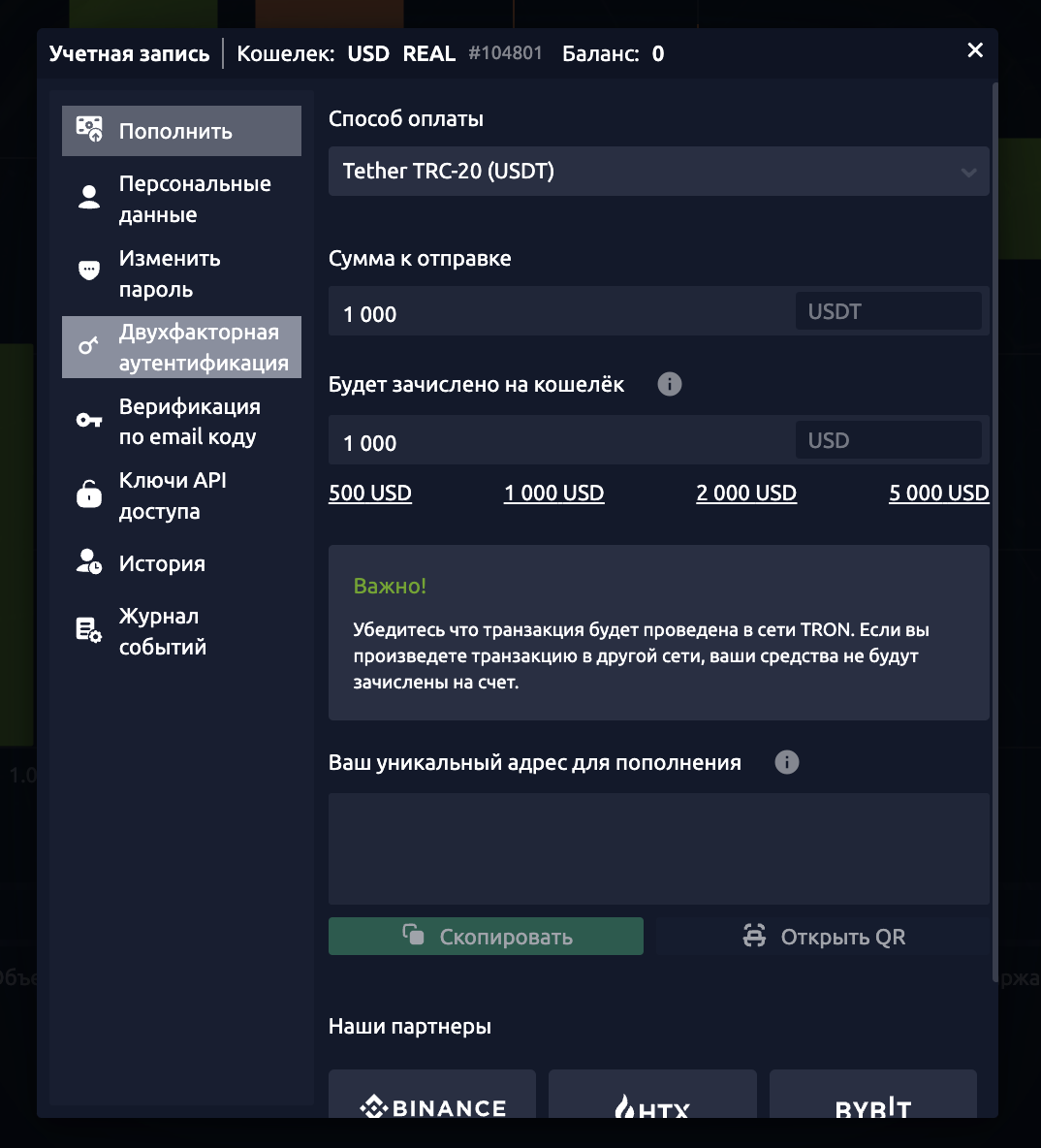Open Журнал событий section
This screenshot has width=1041, height=1148.
tap(181, 631)
